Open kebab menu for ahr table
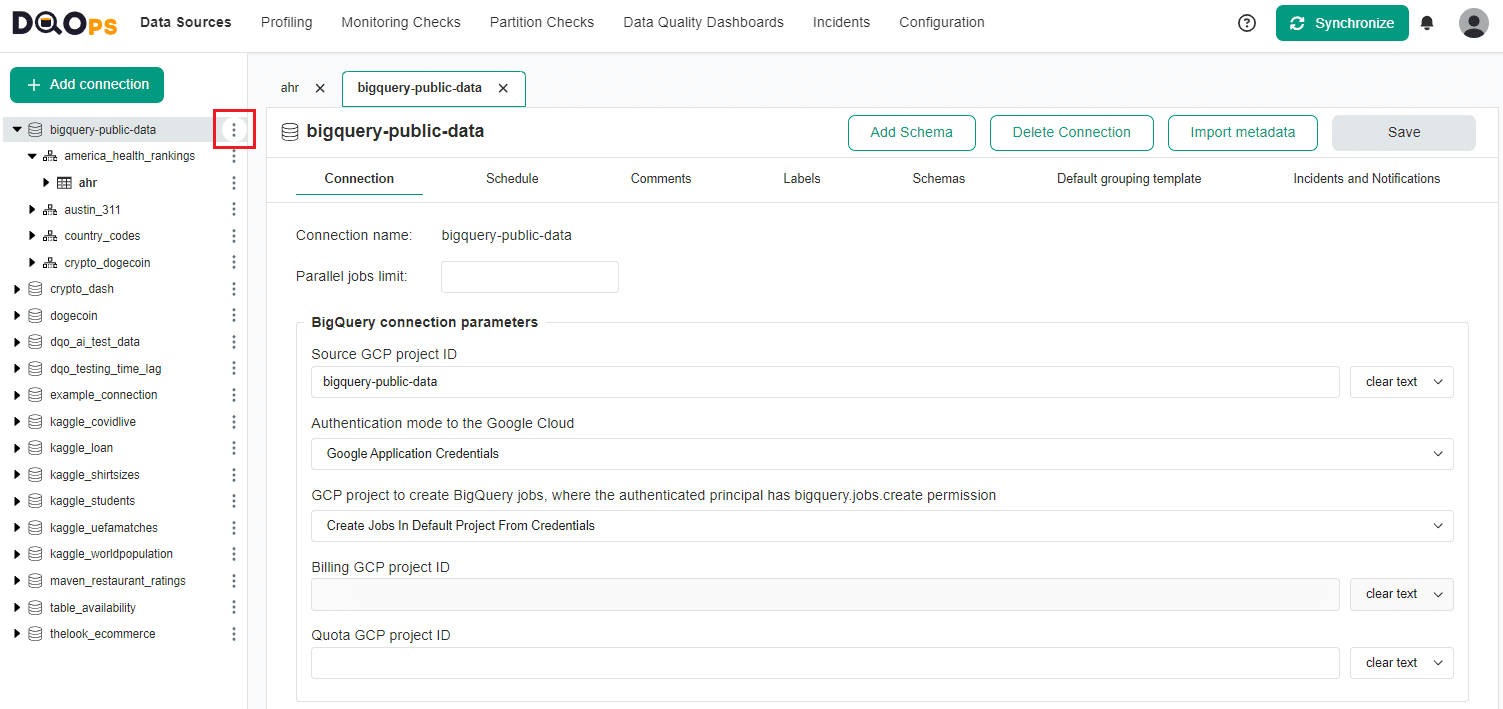1503x709 pixels. click(x=234, y=183)
